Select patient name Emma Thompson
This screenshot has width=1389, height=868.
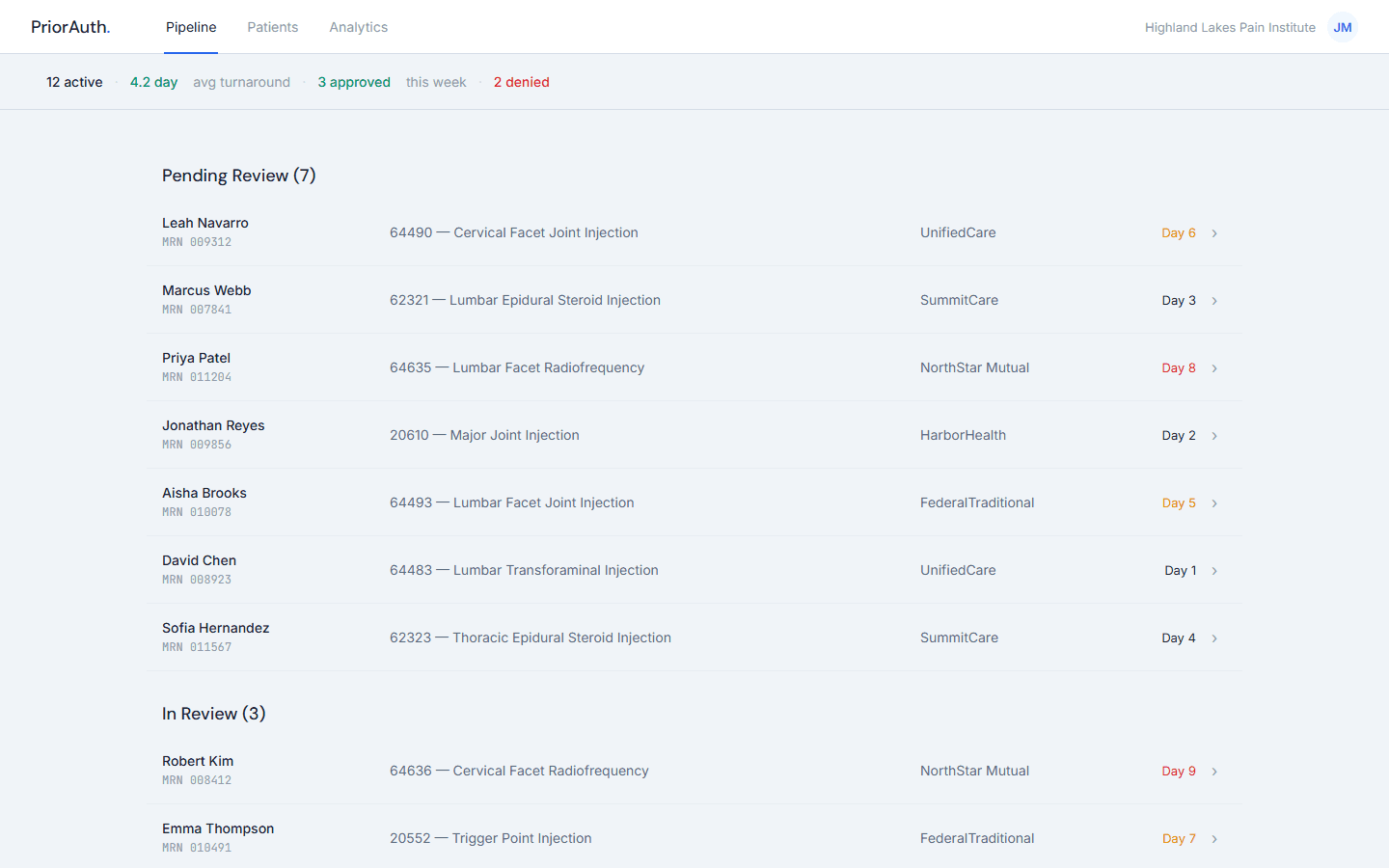(x=218, y=828)
